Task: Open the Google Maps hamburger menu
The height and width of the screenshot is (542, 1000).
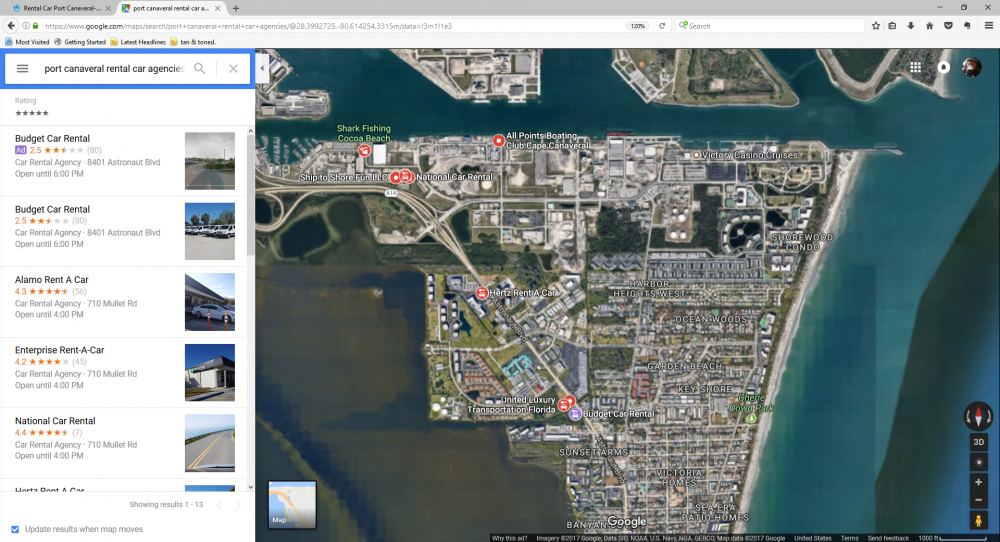Action: pos(22,69)
